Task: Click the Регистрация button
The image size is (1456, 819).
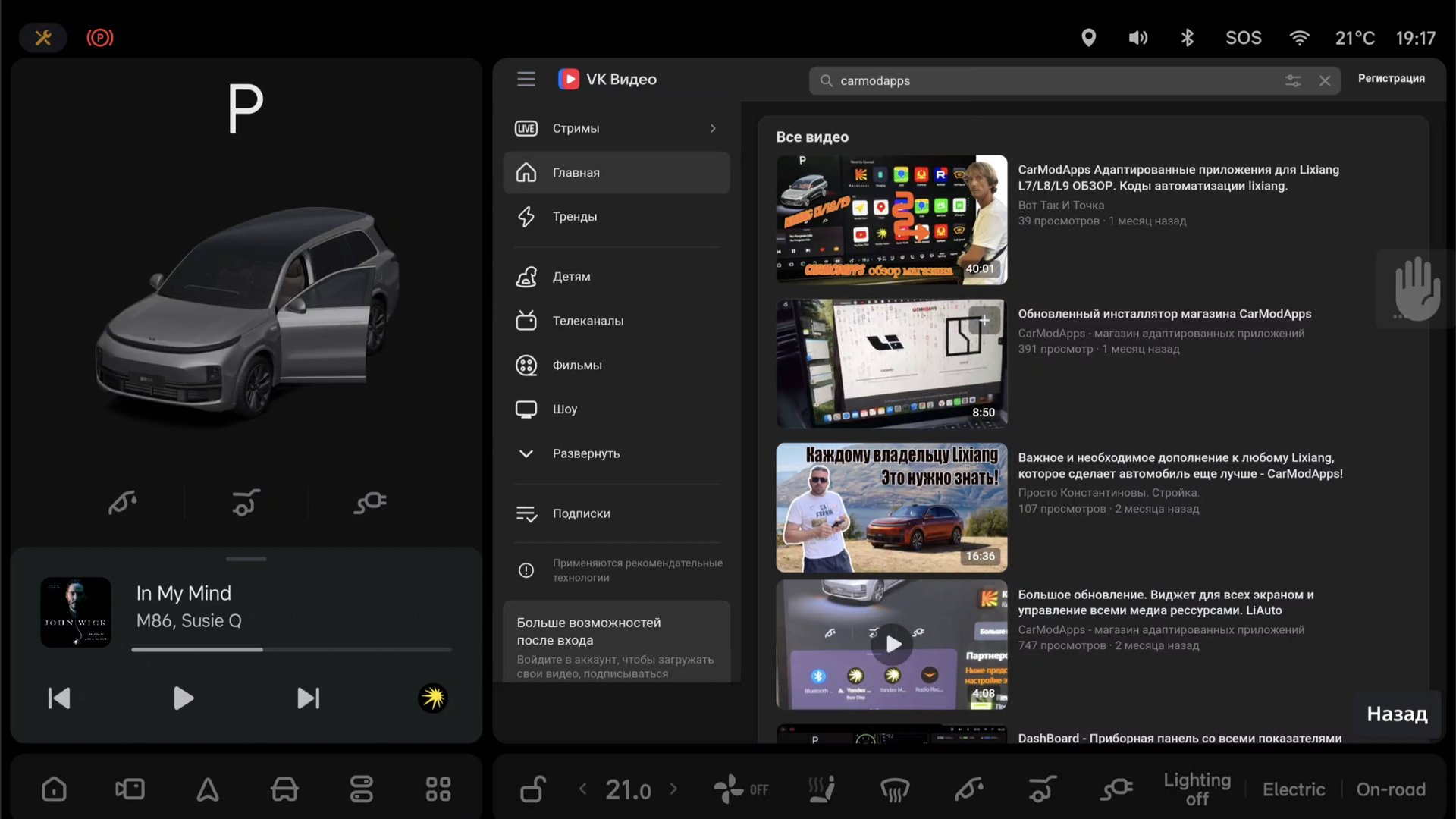Action: coord(1391,79)
